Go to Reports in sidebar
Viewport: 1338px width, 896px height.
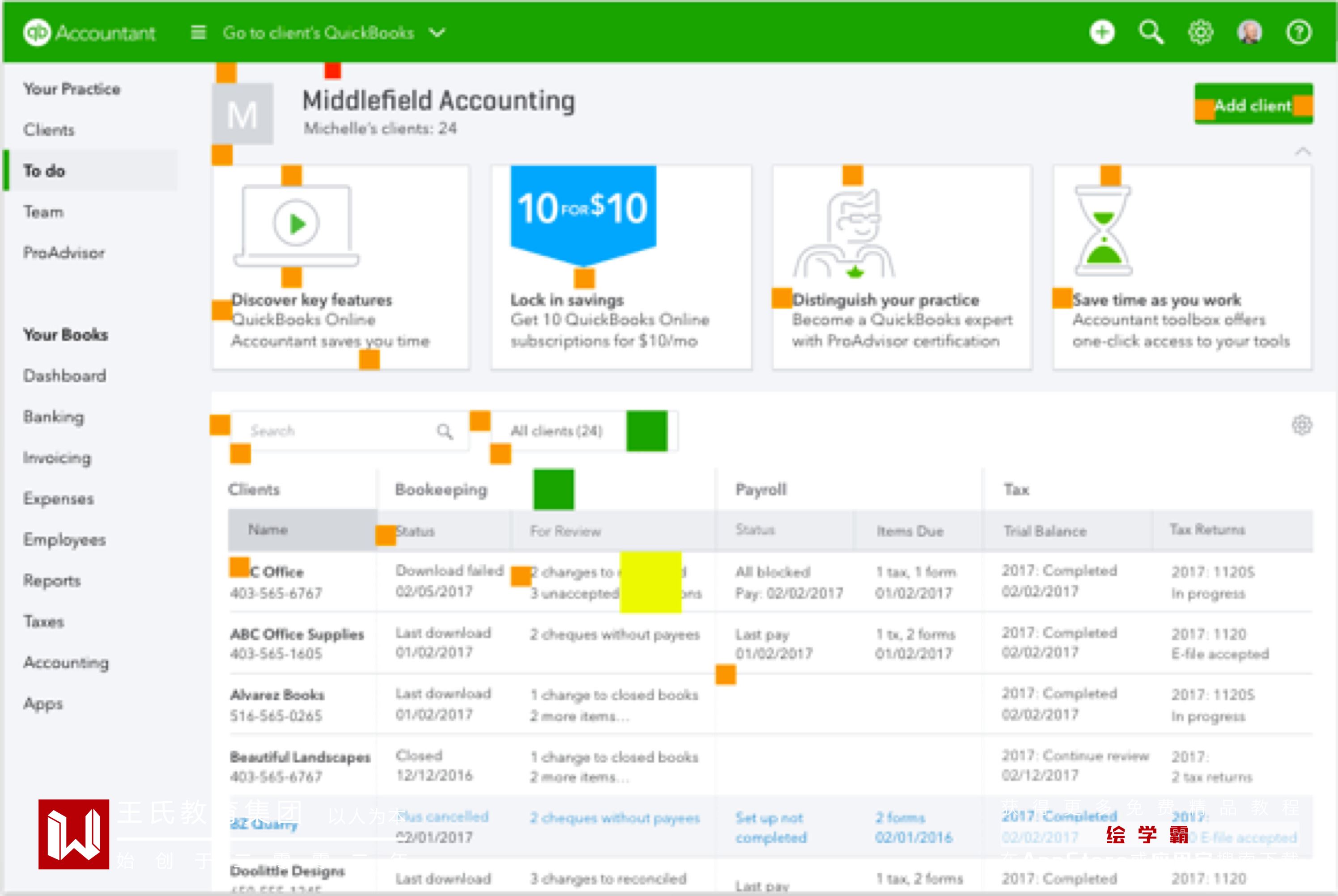(52, 581)
